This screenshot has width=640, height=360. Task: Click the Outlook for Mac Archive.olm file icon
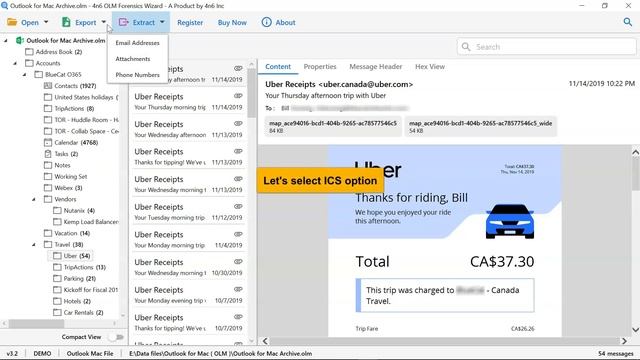(20, 40)
